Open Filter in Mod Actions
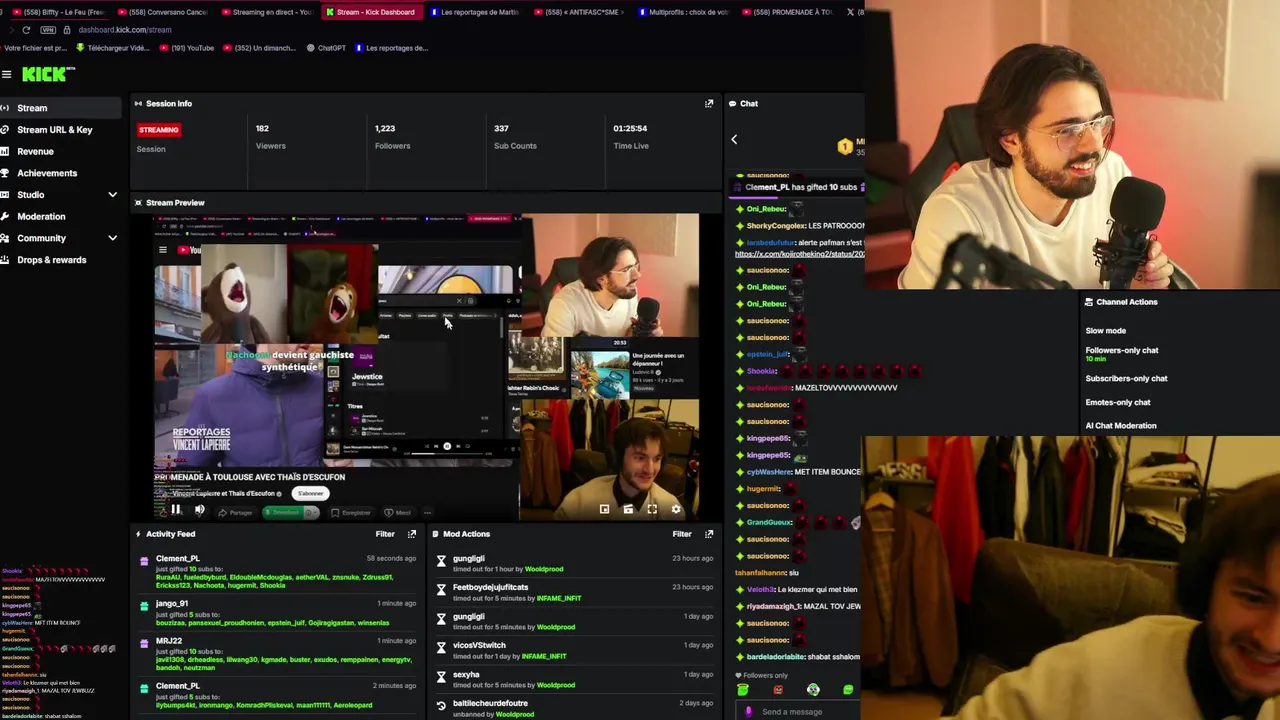1280x720 pixels. pyautogui.click(x=682, y=534)
